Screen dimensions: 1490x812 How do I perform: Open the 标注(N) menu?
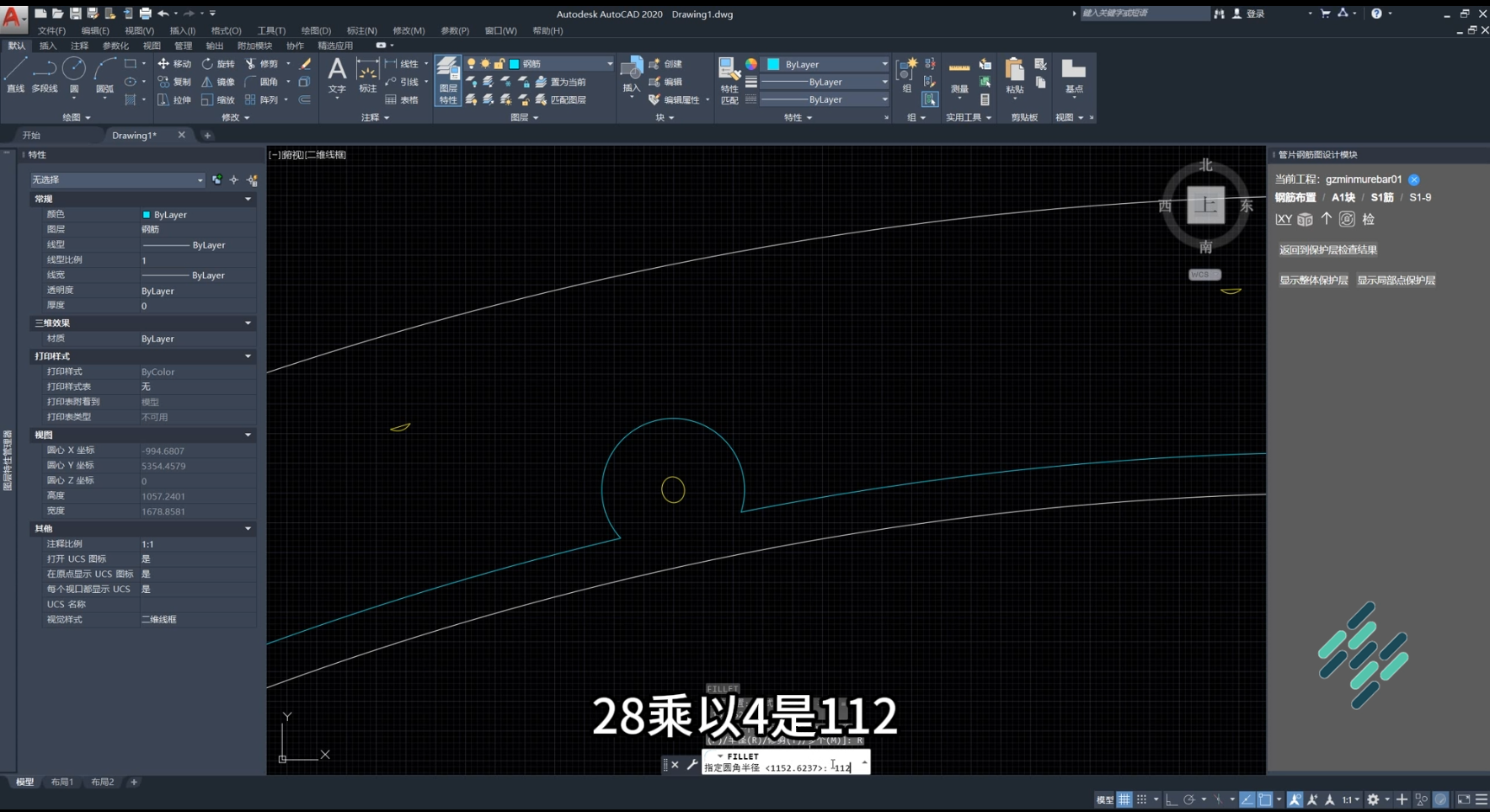(362, 30)
